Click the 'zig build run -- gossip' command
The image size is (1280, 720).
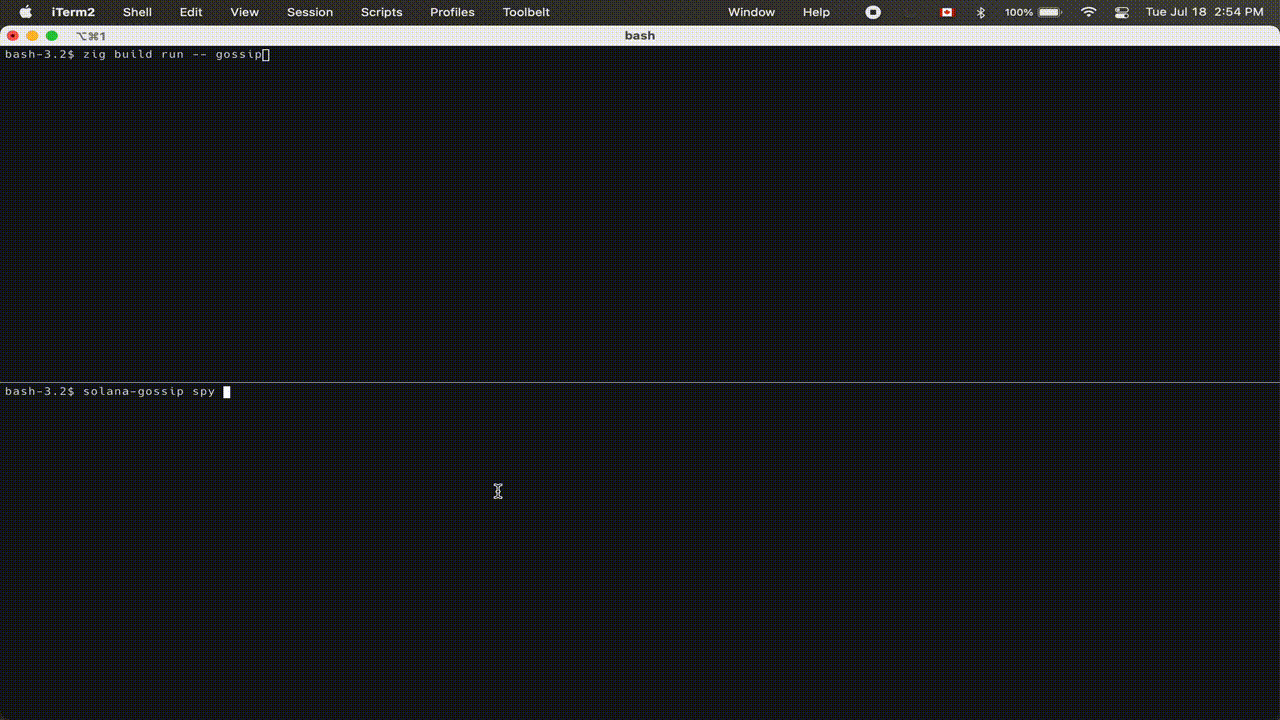click(172, 54)
